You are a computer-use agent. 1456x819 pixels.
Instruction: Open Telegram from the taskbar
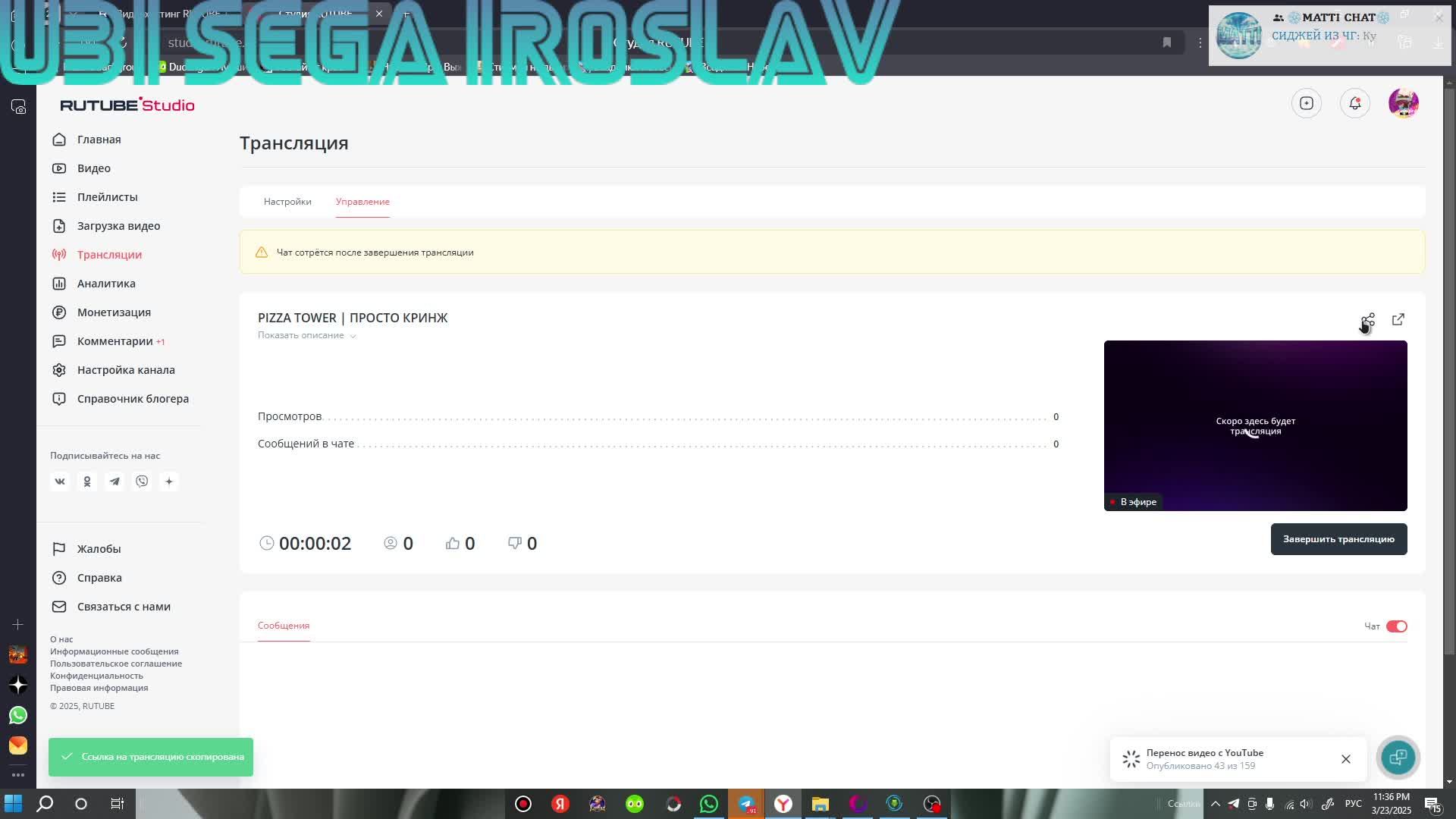(746, 804)
